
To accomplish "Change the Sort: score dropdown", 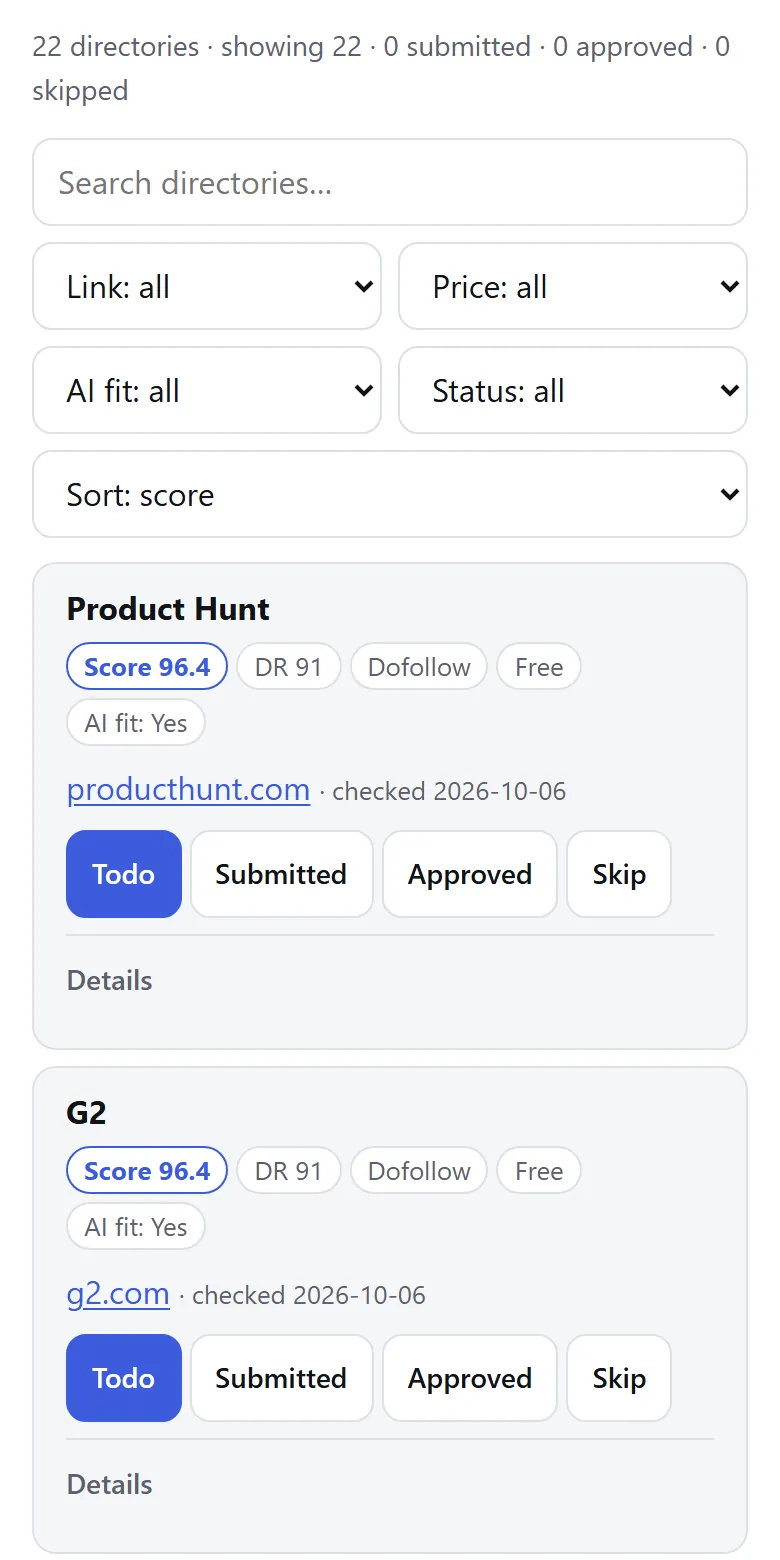I will click(390, 494).
